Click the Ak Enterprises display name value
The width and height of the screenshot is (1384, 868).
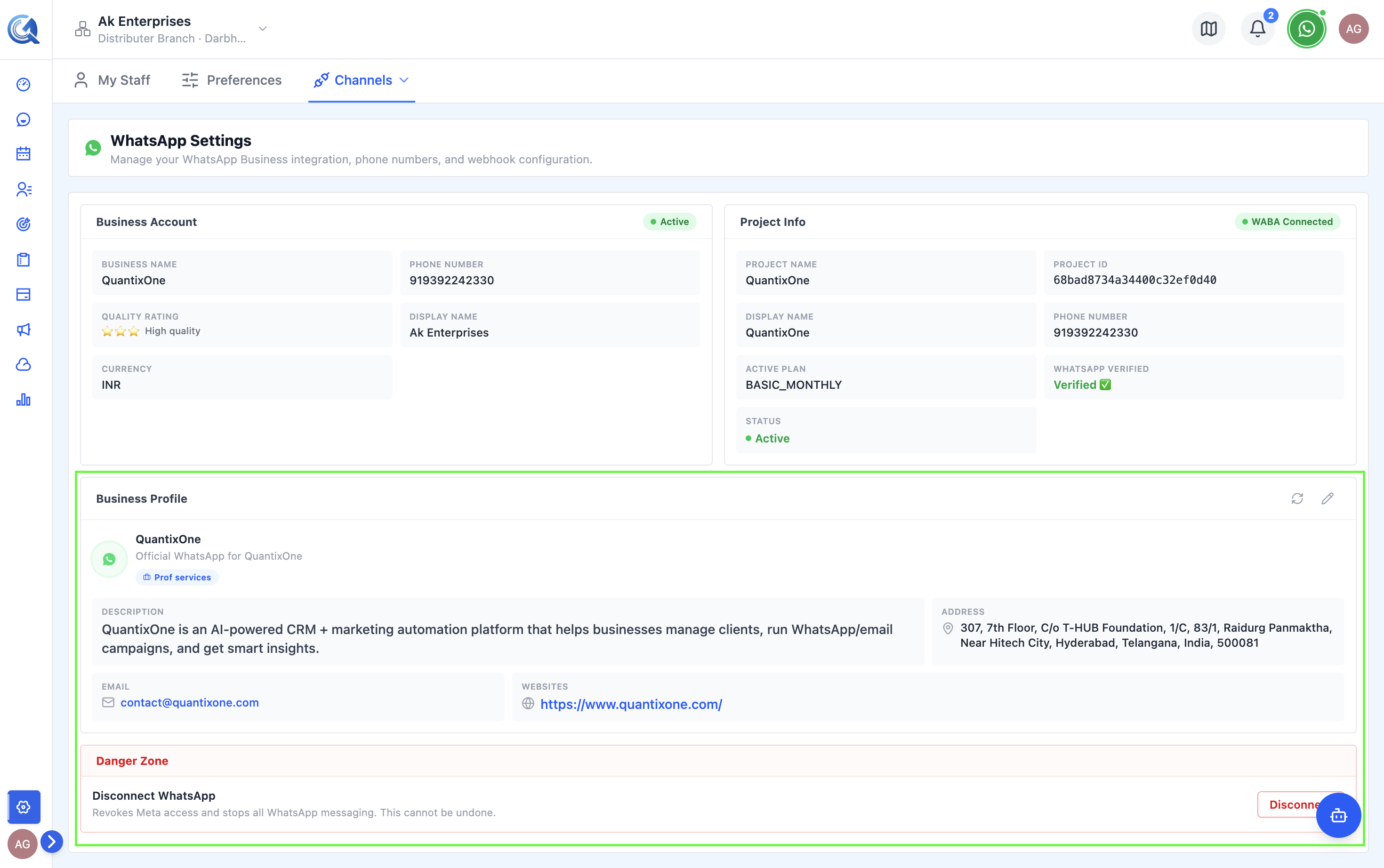click(449, 332)
